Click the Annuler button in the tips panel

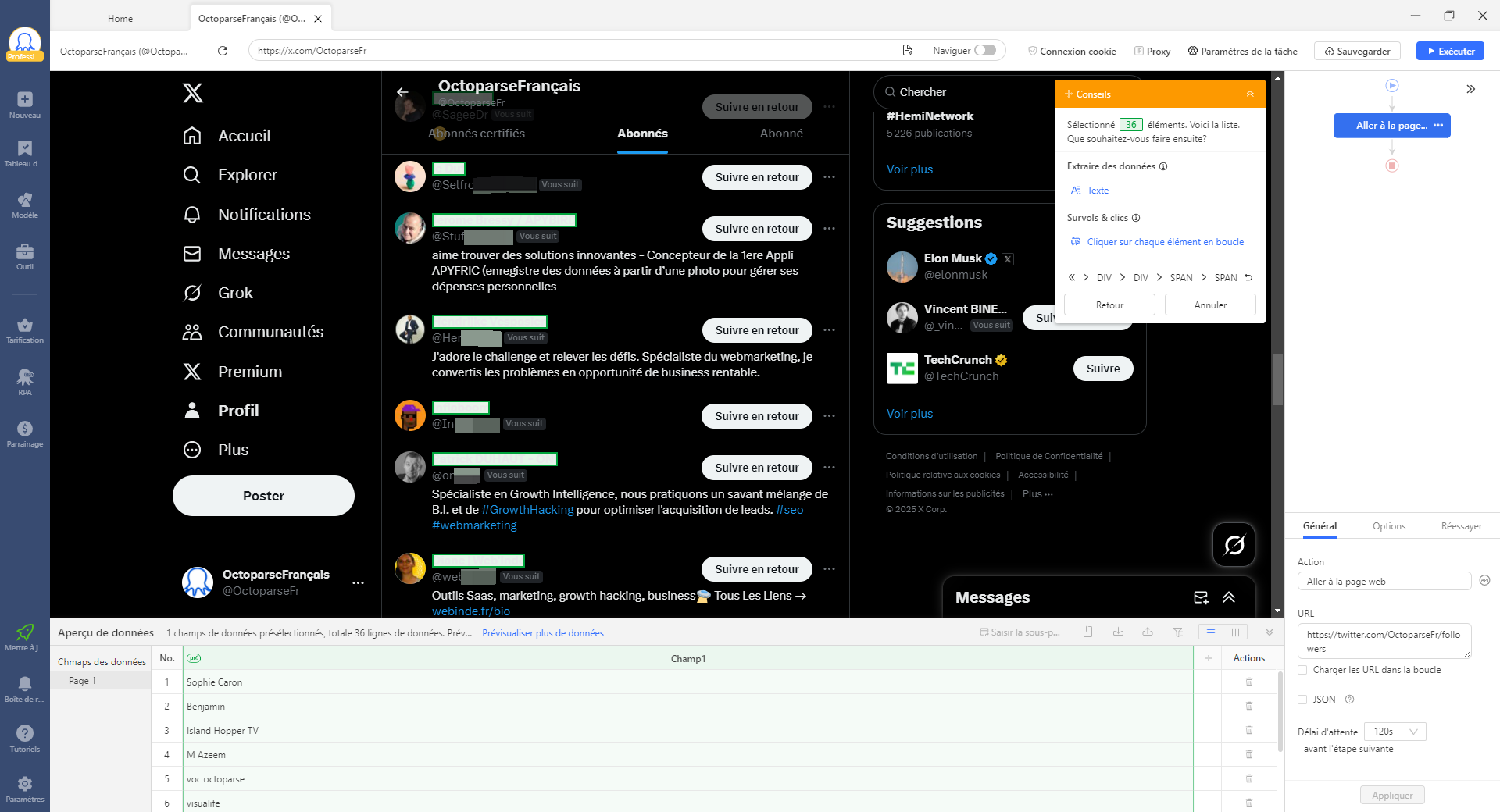tap(1210, 304)
